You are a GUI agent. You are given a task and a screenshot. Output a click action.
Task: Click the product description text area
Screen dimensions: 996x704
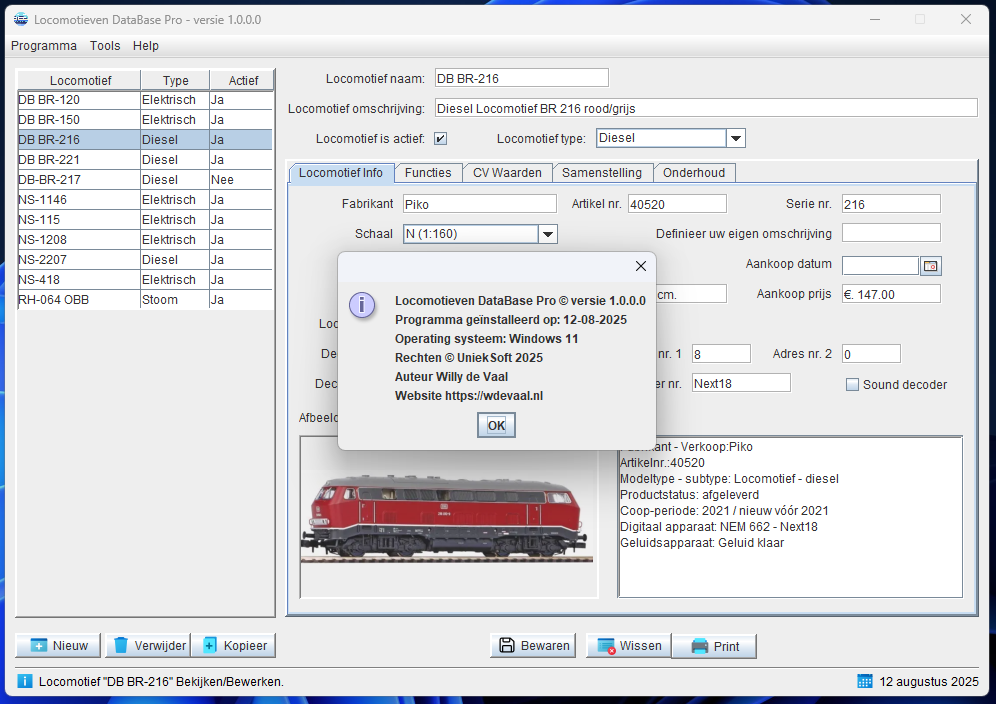(790, 517)
